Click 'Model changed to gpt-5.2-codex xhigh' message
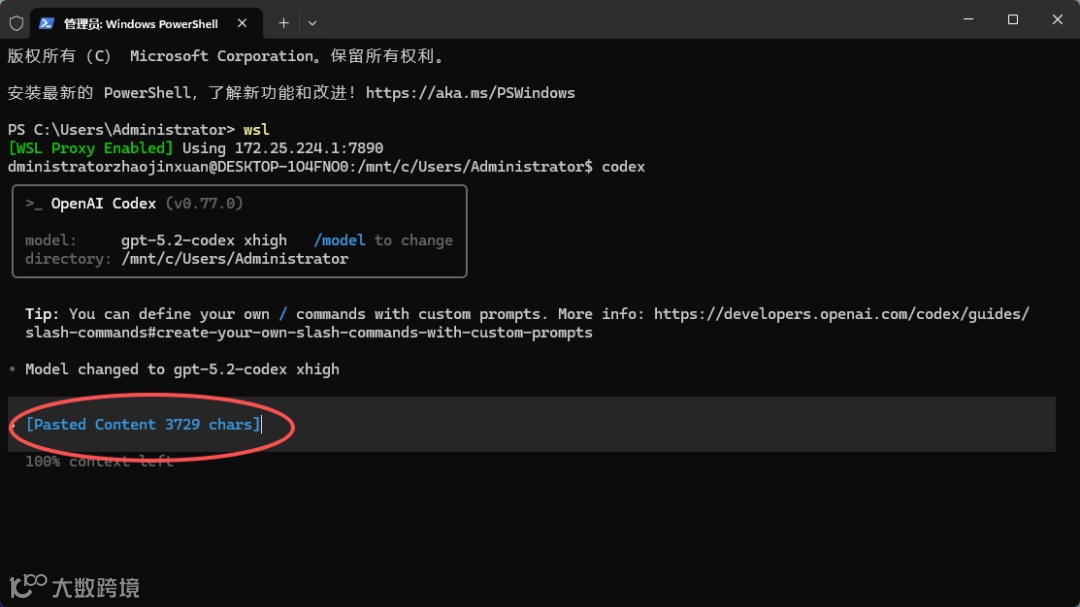 [x=182, y=369]
